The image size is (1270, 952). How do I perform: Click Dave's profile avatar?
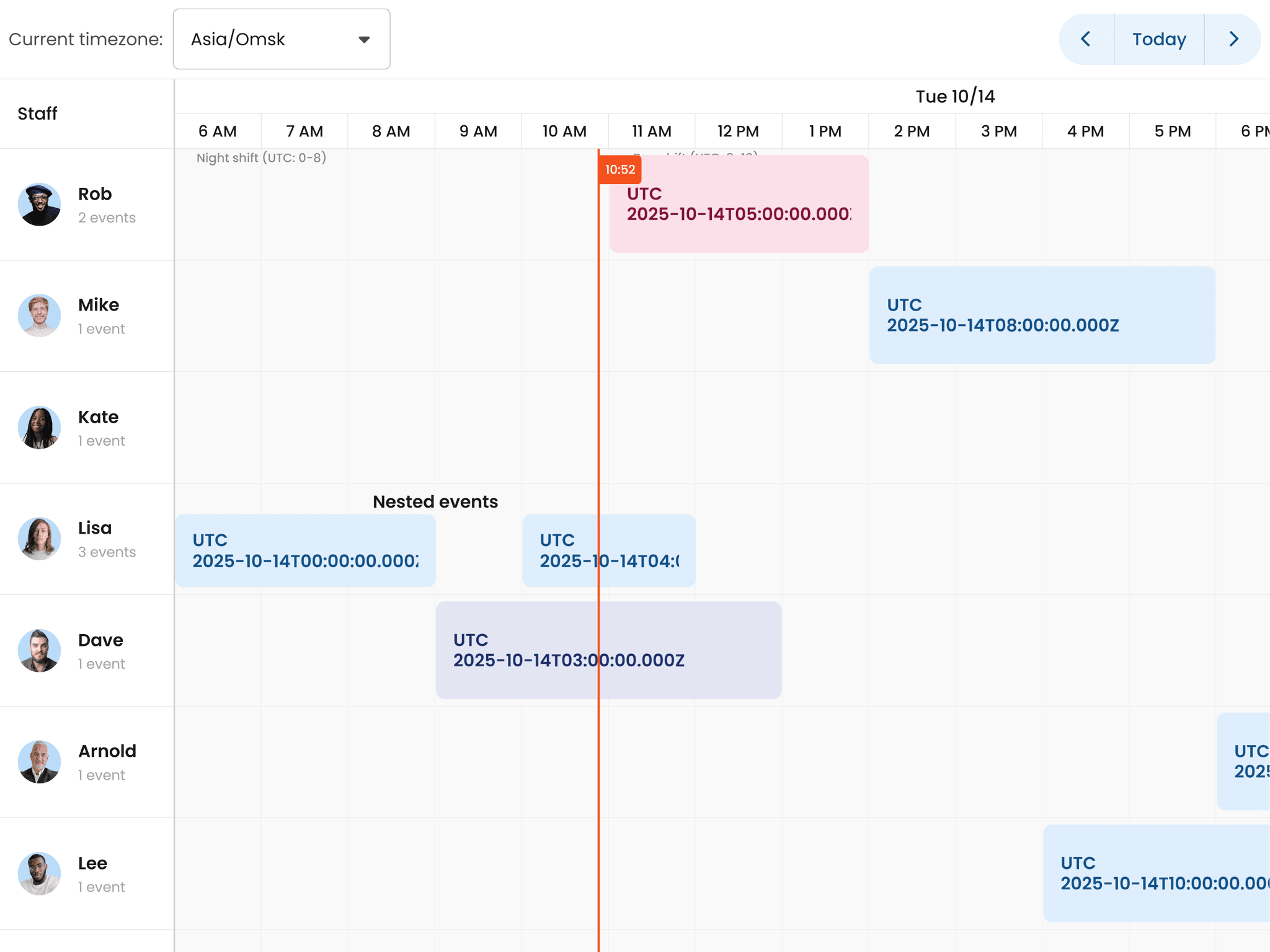[39, 650]
